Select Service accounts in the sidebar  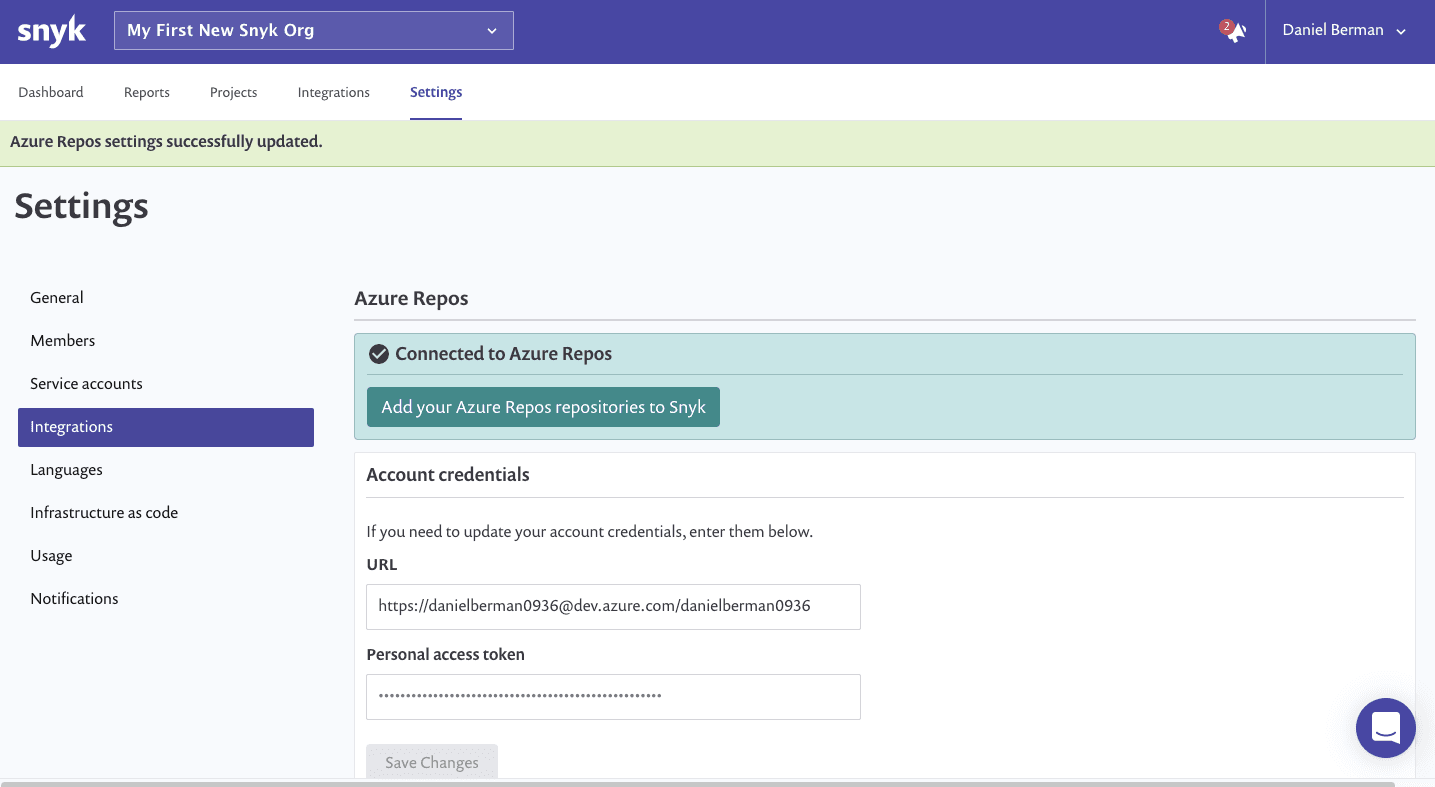pyautogui.click(x=166, y=384)
